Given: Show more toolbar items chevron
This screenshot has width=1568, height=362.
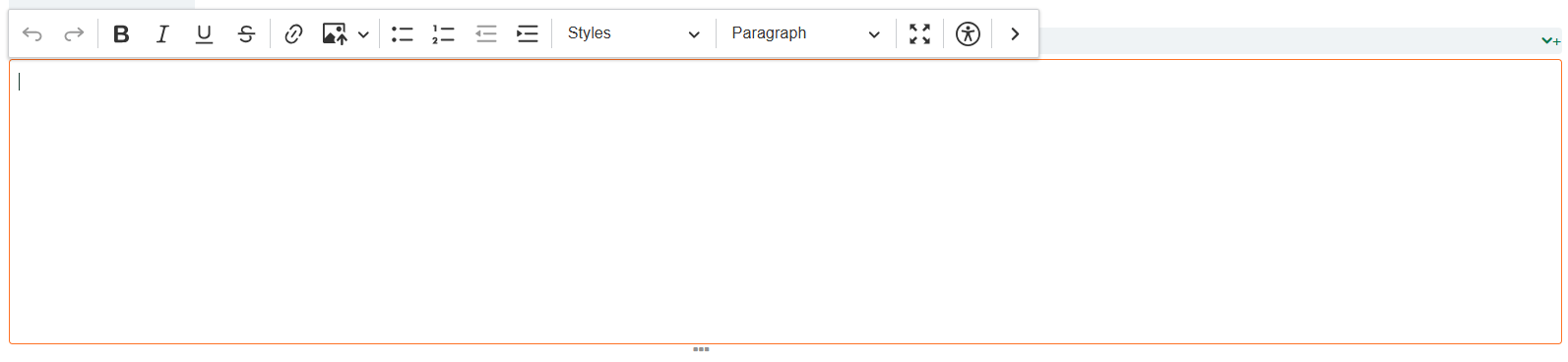Looking at the screenshot, I should [x=1015, y=34].
